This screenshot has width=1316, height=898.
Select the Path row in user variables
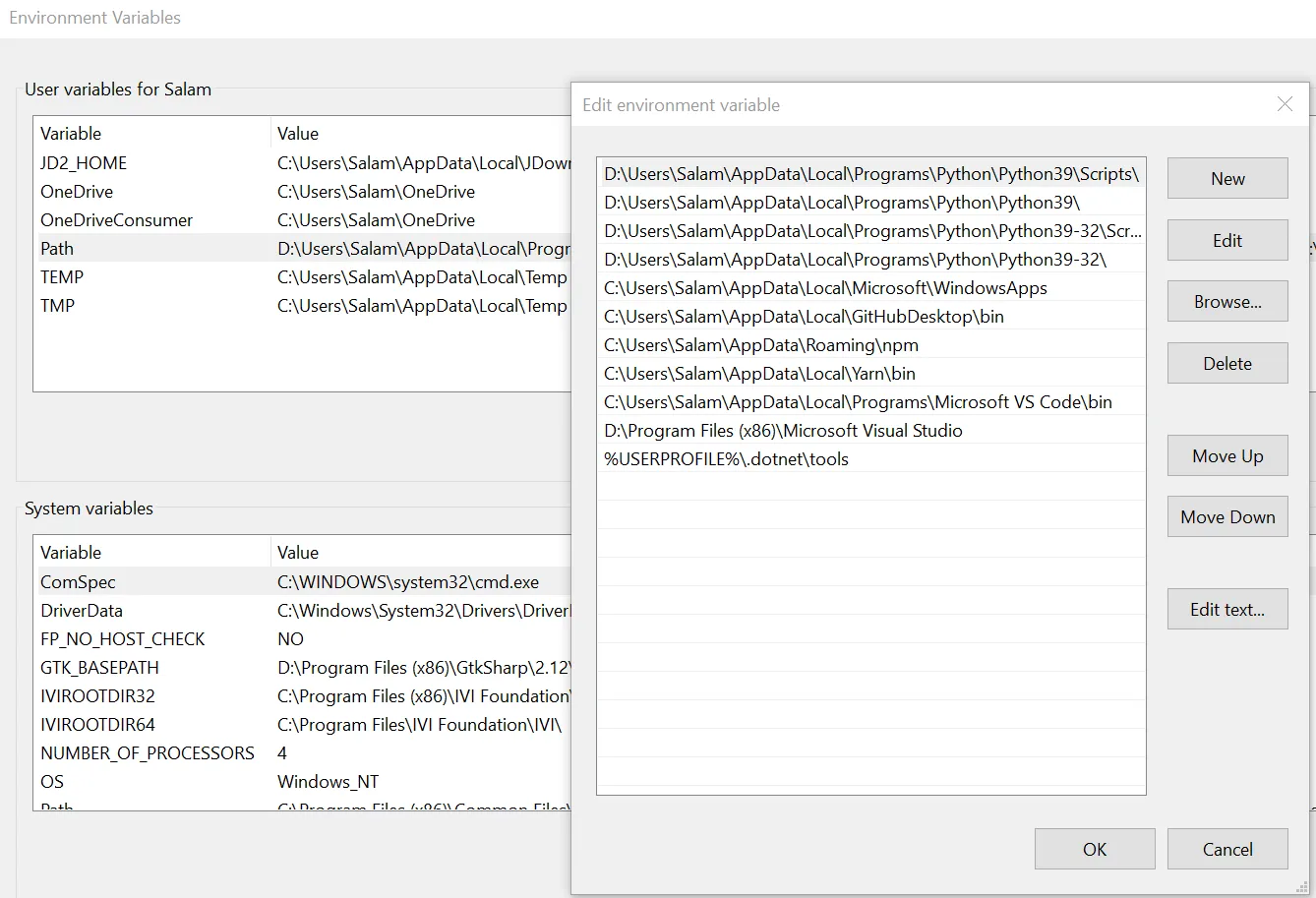point(303,249)
